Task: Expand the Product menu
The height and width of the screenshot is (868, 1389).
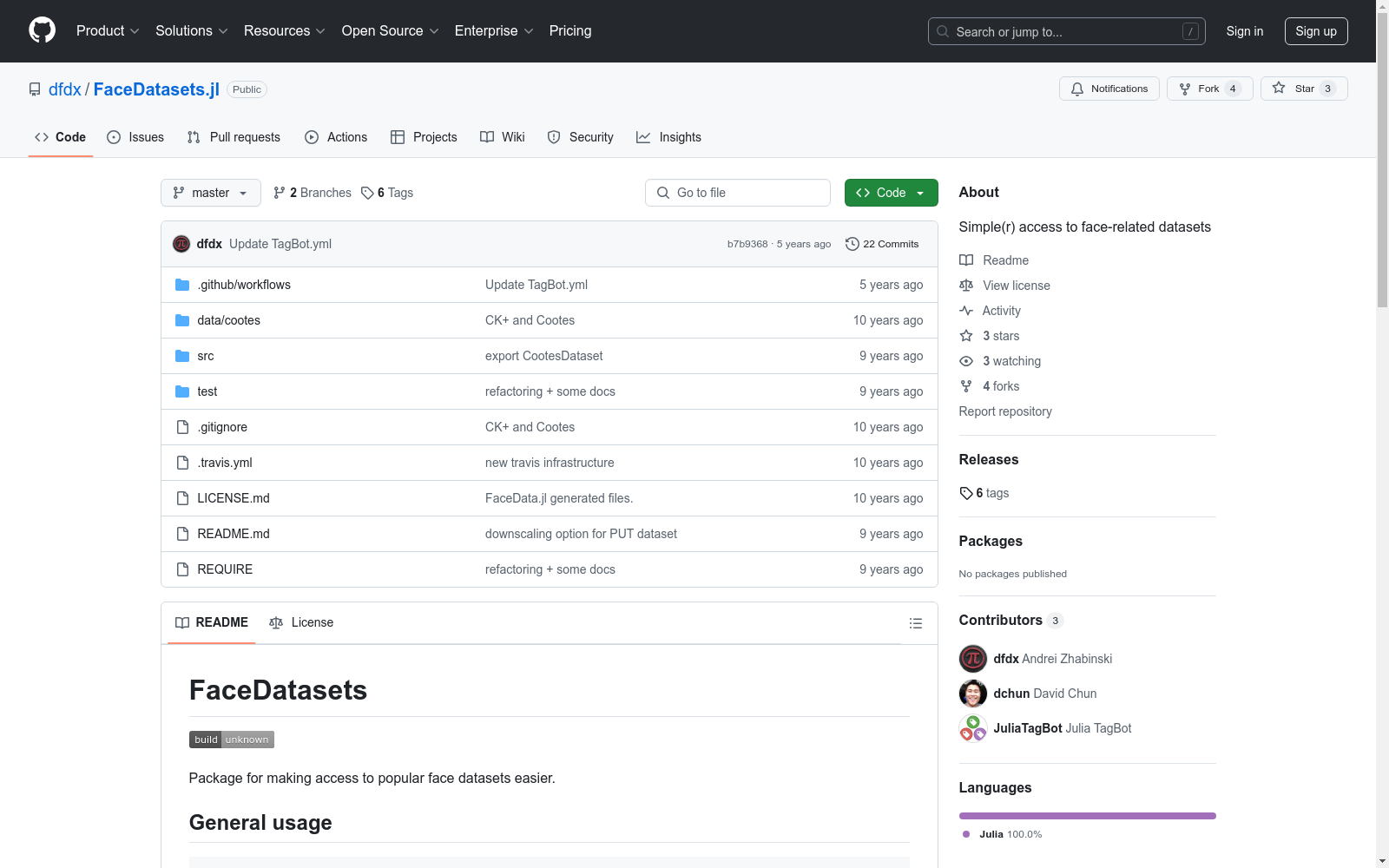Action: click(108, 31)
